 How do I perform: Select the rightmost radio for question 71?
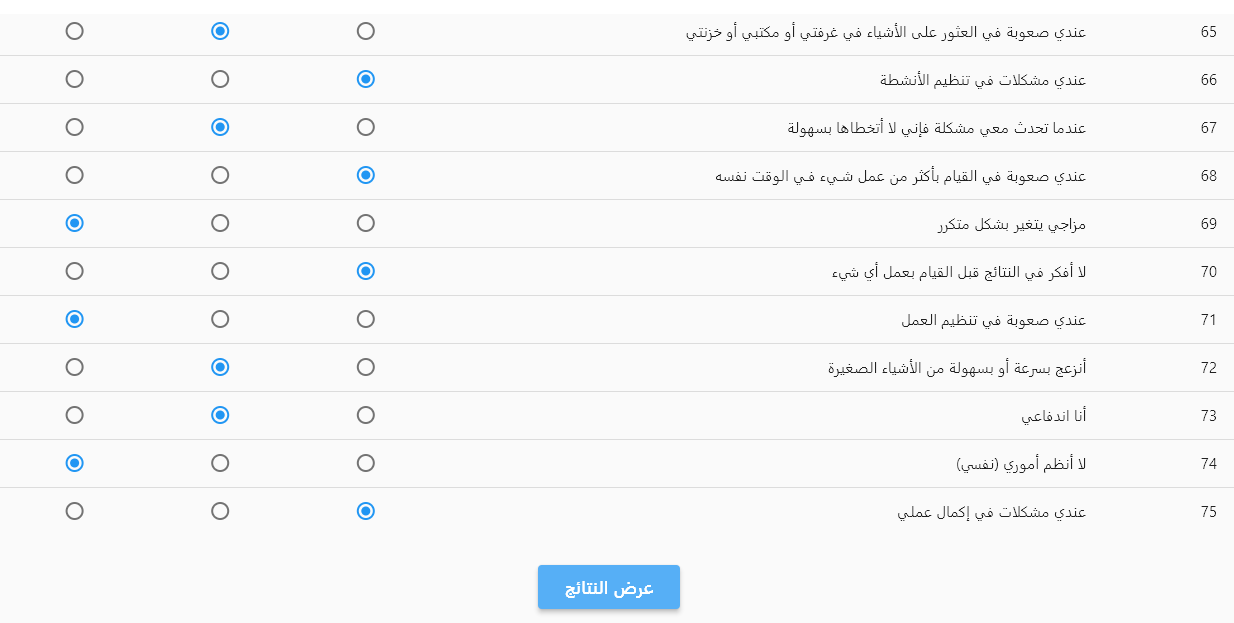coord(366,319)
